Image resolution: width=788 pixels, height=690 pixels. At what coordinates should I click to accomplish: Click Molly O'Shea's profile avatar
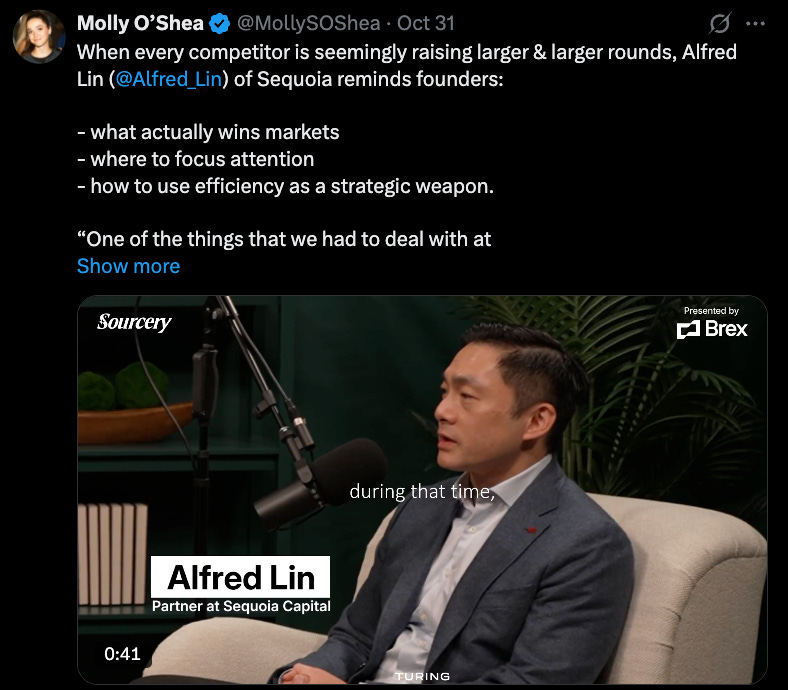pyautogui.click(x=39, y=37)
